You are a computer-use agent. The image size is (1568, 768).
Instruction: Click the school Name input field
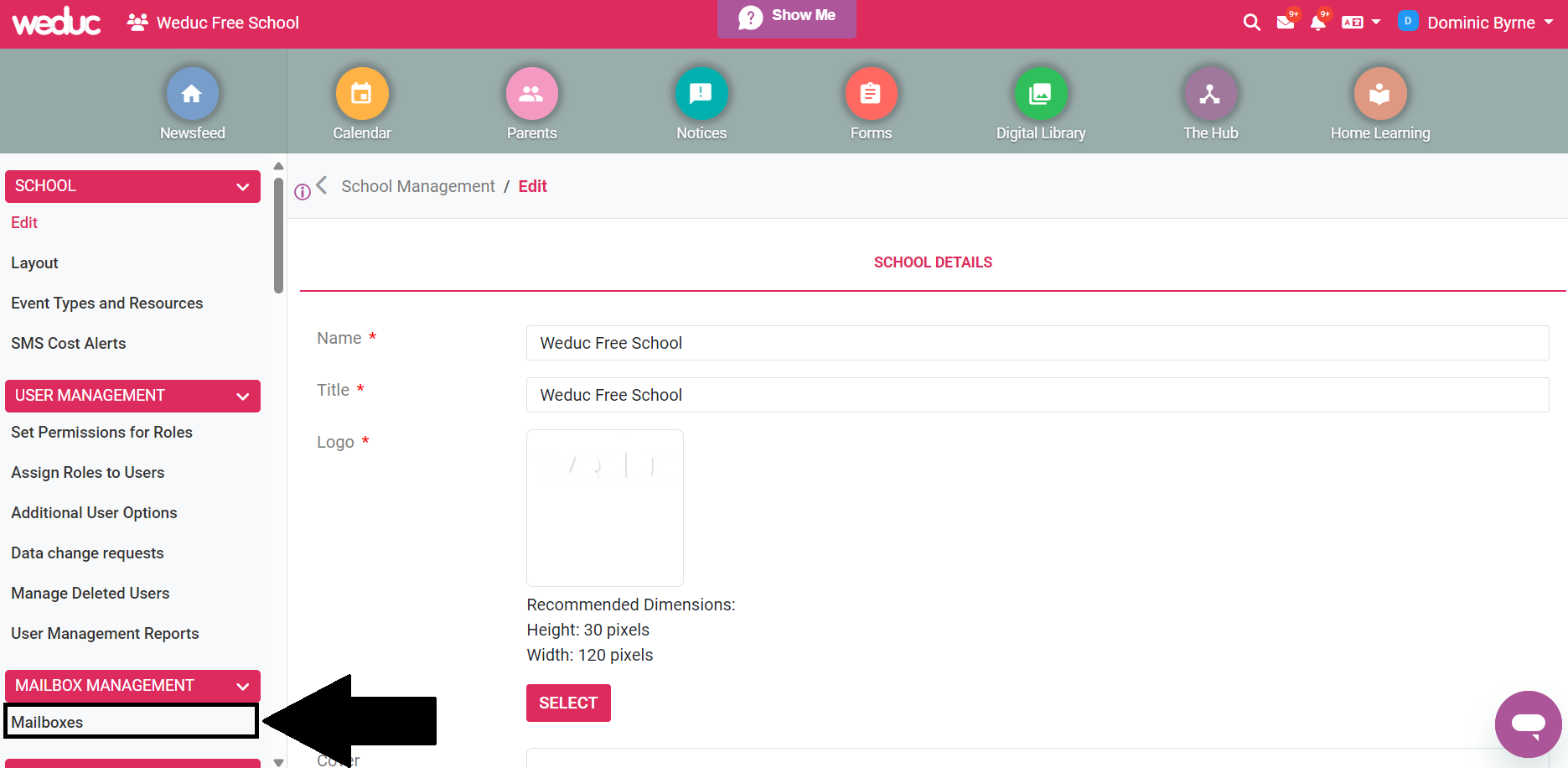pos(1037,343)
